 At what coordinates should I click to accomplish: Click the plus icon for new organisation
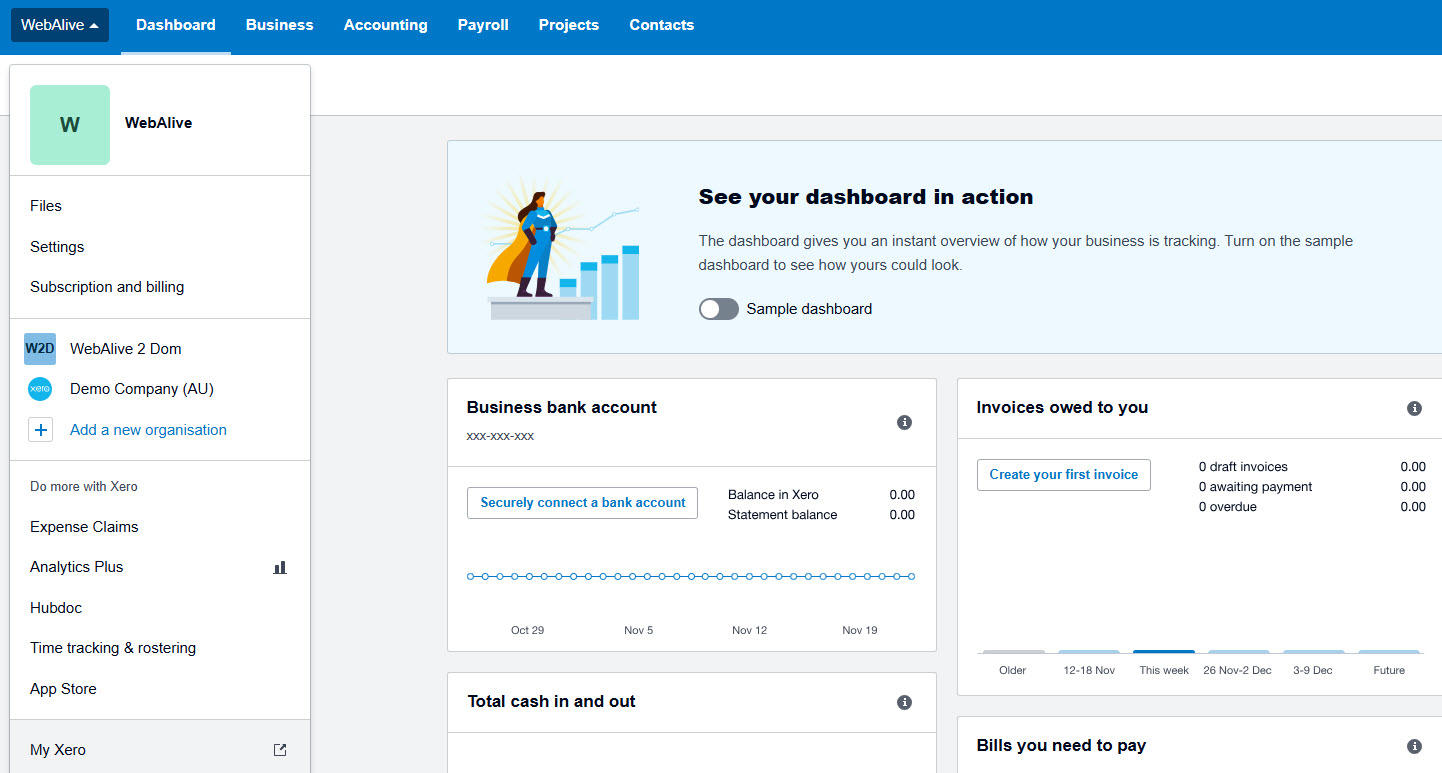pyautogui.click(x=40, y=430)
